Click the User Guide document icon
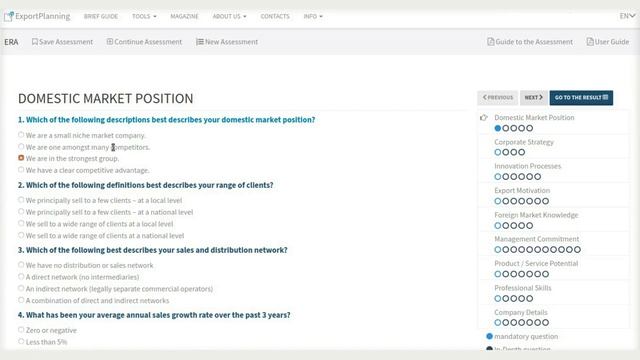The image size is (640, 360). [x=590, y=42]
